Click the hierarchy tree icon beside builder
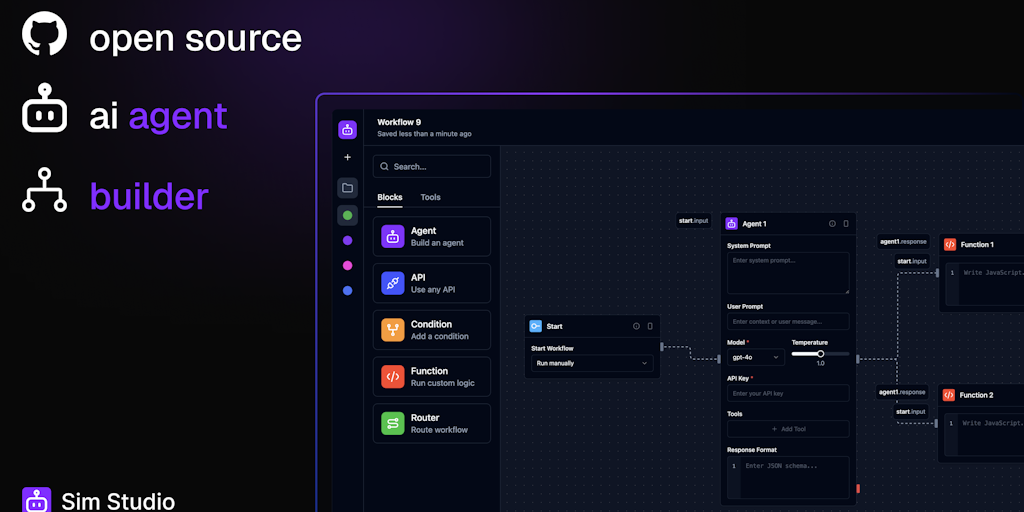This screenshot has height=512, width=1024. [44, 189]
